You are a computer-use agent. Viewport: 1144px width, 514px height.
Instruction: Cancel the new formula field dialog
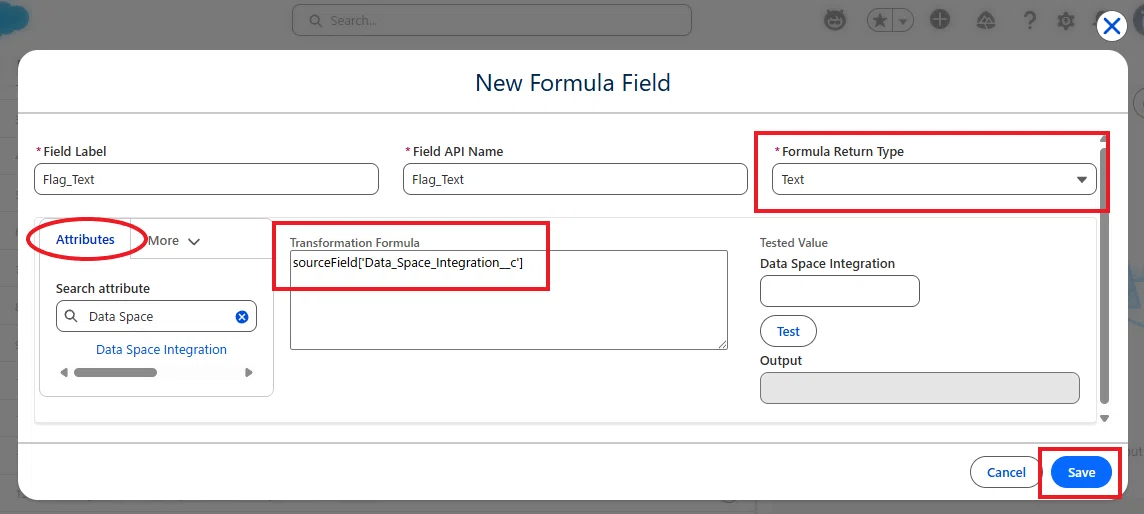(1006, 472)
